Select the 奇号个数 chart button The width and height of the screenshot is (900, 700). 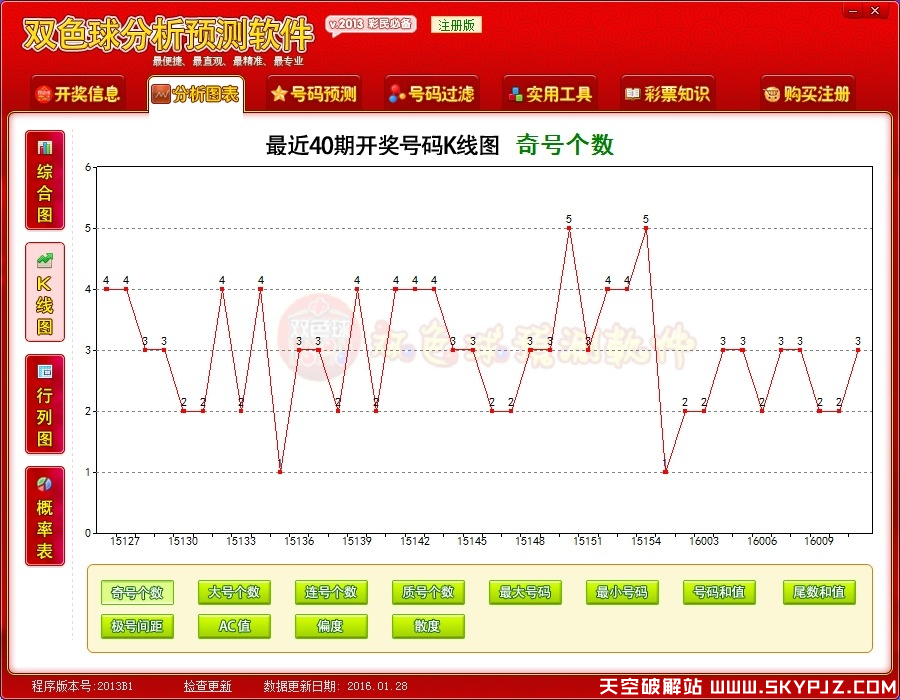[137, 592]
